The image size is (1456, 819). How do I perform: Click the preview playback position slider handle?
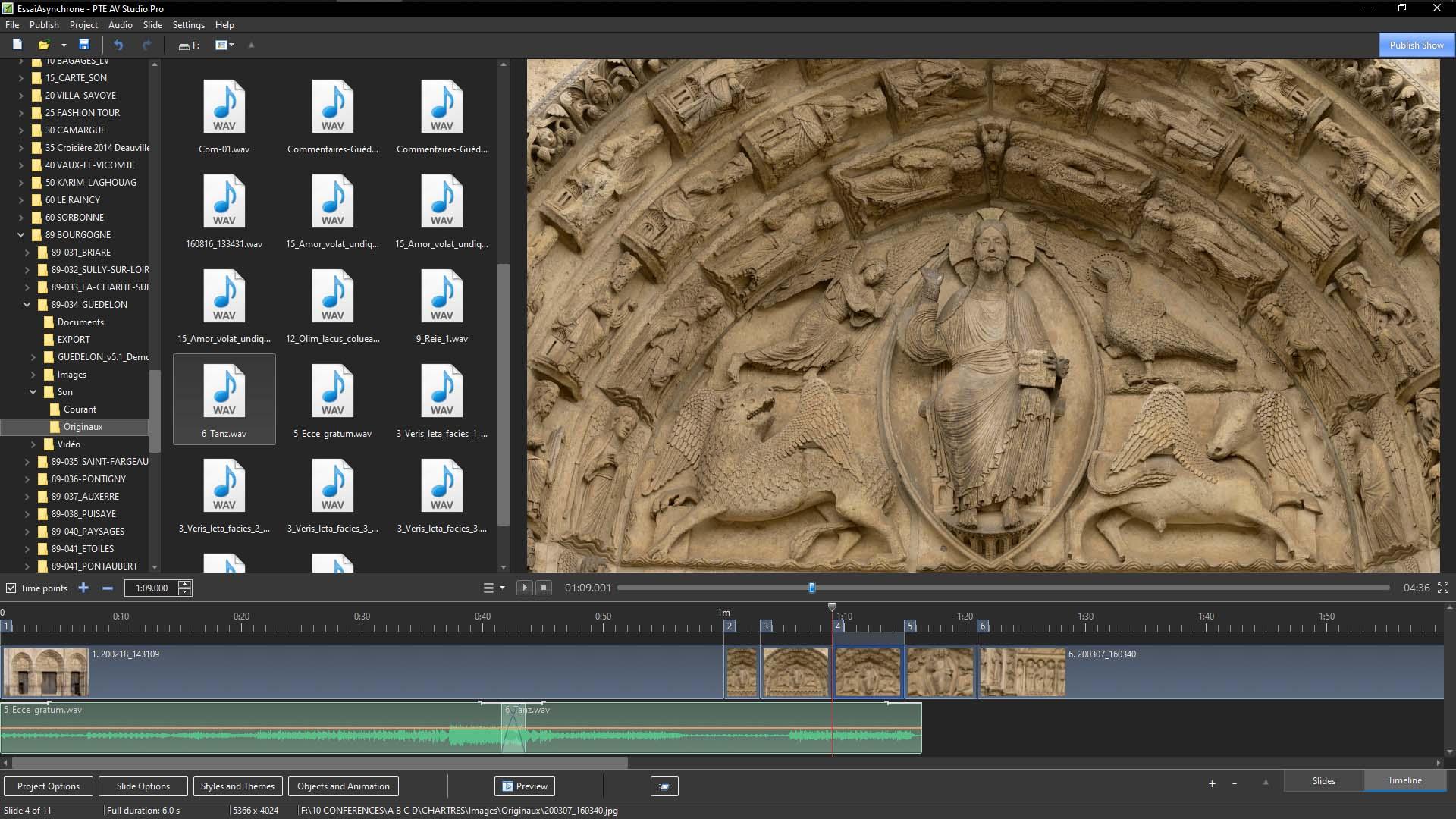(812, 588)
